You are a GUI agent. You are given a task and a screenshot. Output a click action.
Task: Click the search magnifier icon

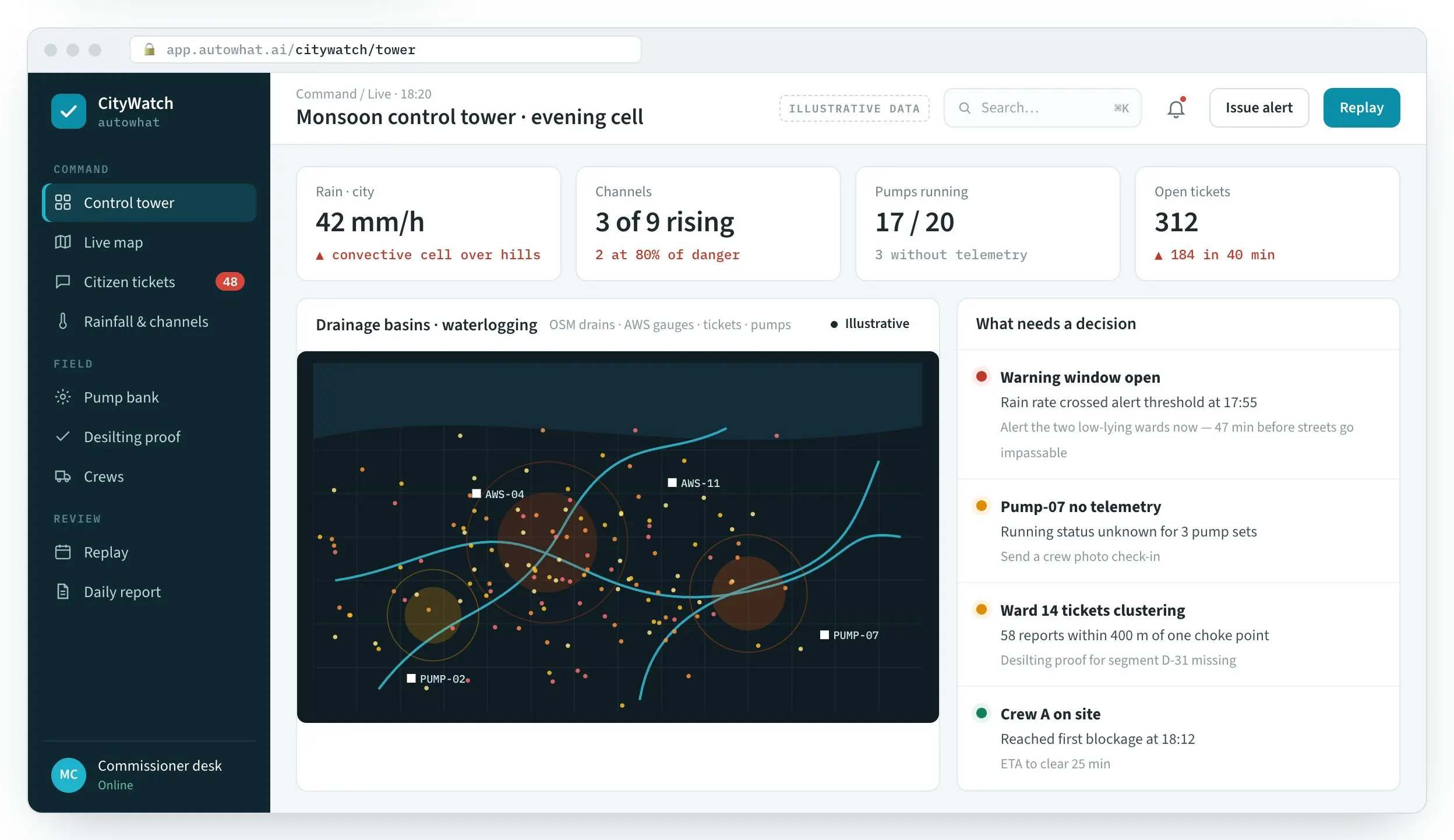(x=965, y=108)
